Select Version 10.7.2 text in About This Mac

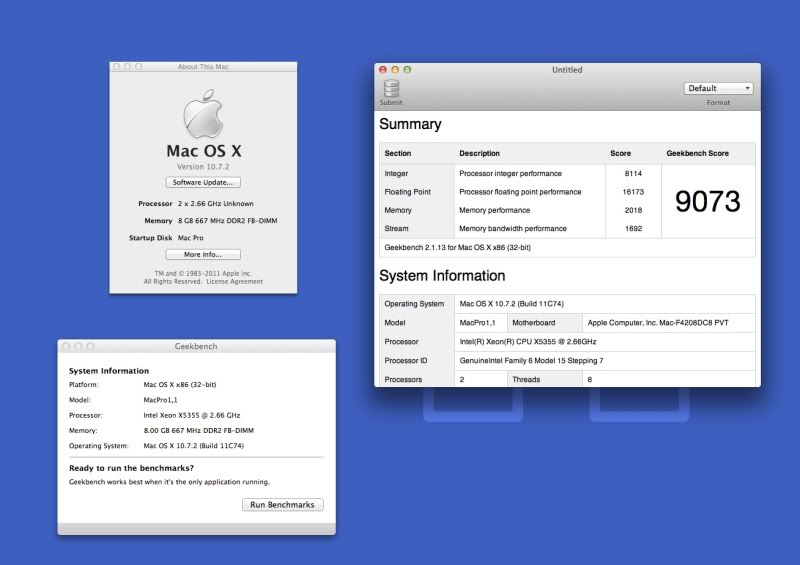203,166
